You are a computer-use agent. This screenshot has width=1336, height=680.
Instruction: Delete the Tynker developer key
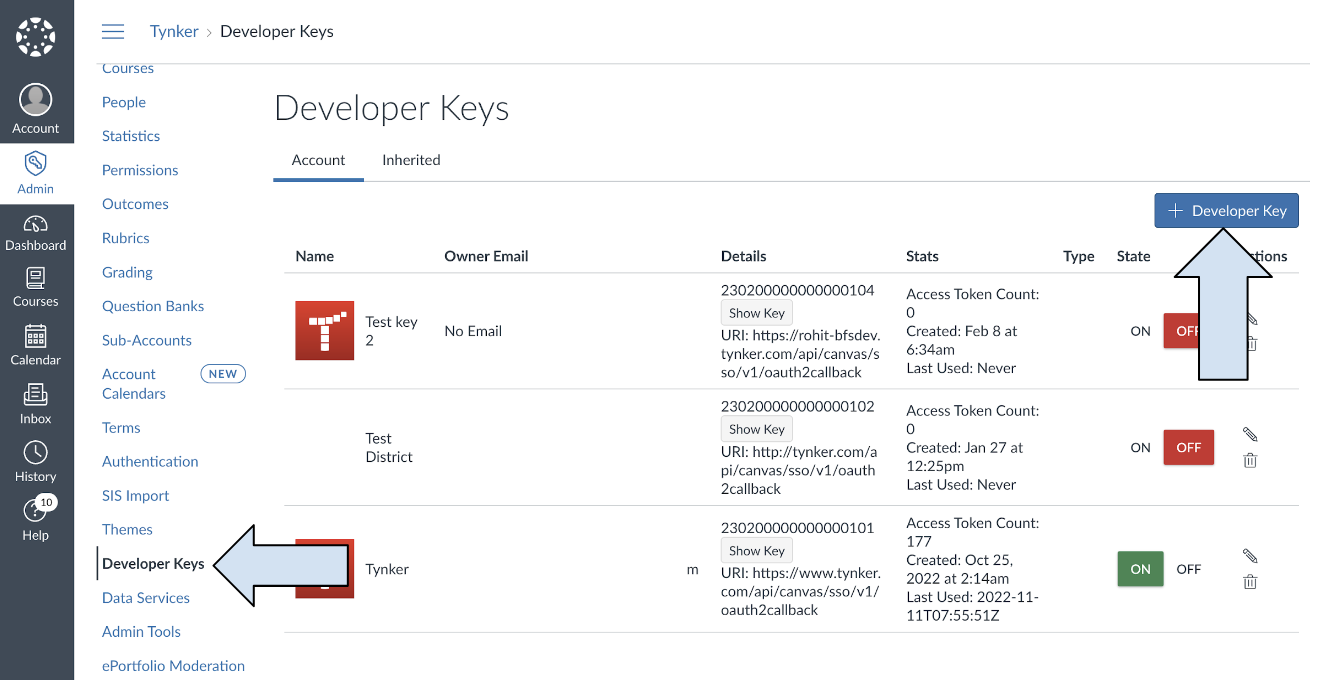coord(1249,582)
